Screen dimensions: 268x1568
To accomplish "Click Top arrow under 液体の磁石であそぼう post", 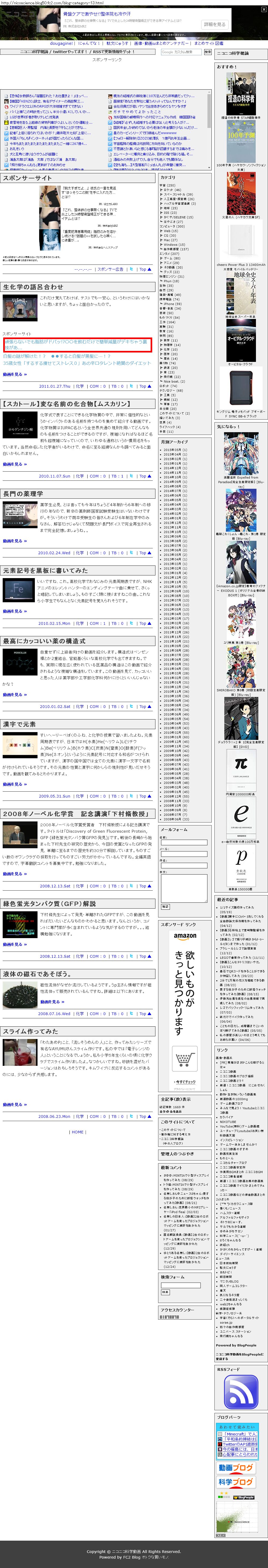I will click(x=145, y=1013).
